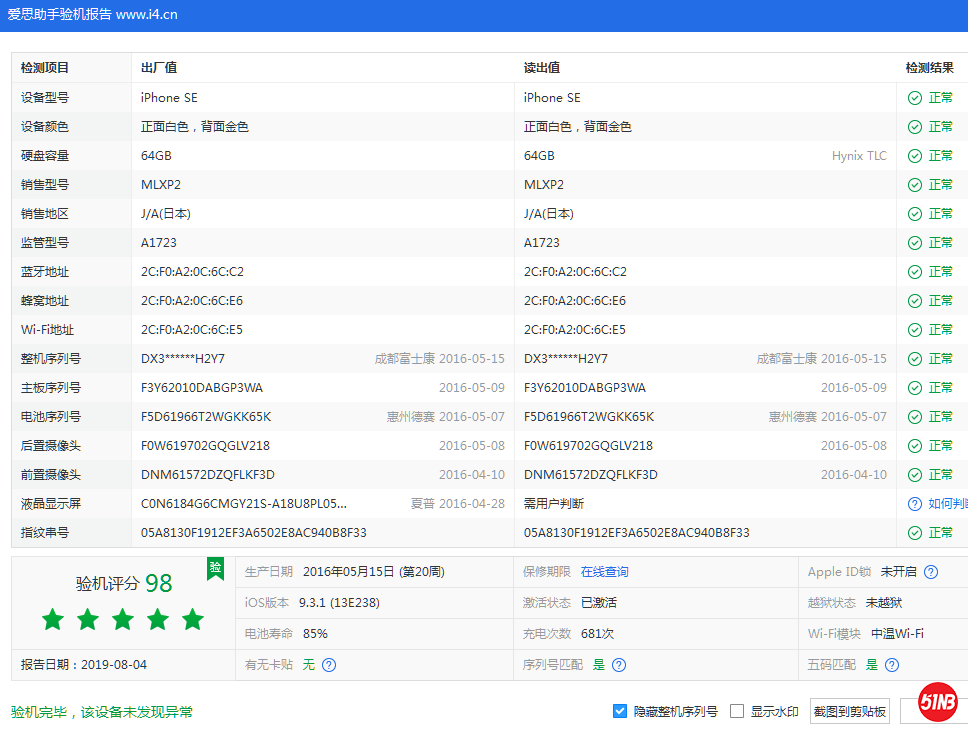Click the green 正常 check for 硬盘容量 row
Viewport: 968px width, 732px height.
coord(914,156)
